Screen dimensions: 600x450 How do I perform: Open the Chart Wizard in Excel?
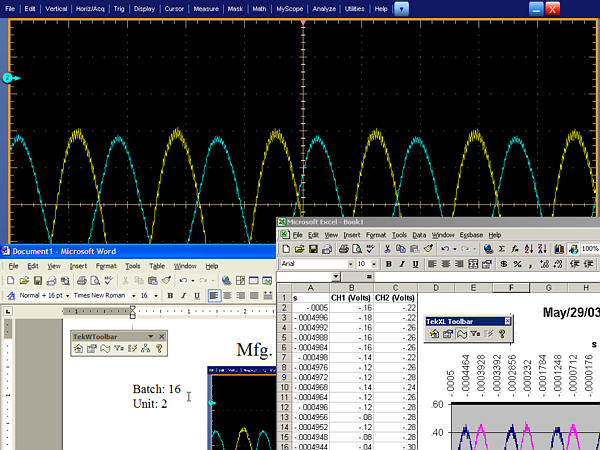[x=557, y=248]
